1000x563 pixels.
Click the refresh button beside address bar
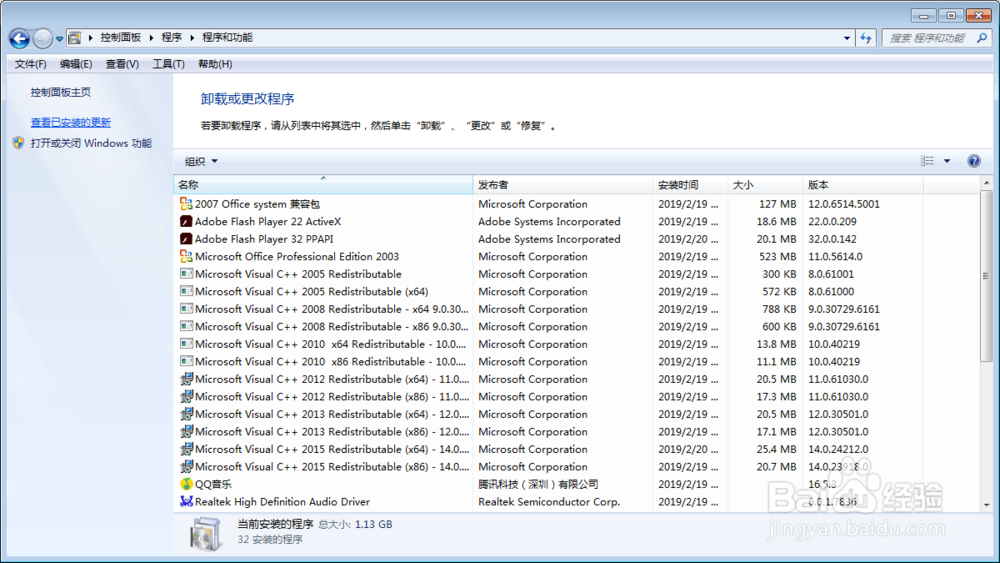(865, 38)
